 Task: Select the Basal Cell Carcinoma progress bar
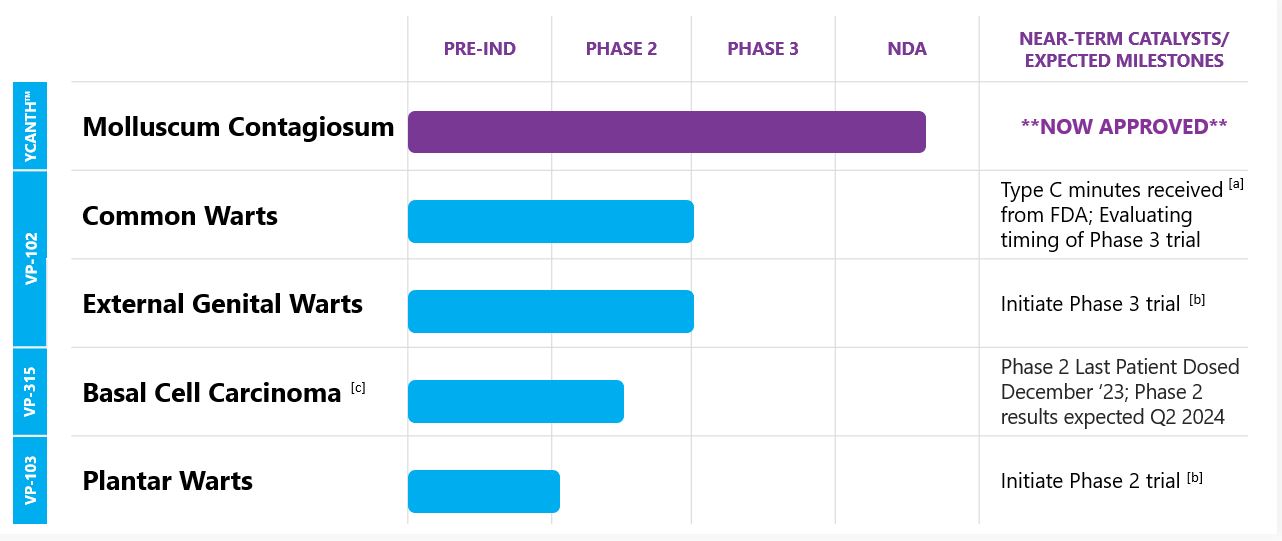(515, 401)
